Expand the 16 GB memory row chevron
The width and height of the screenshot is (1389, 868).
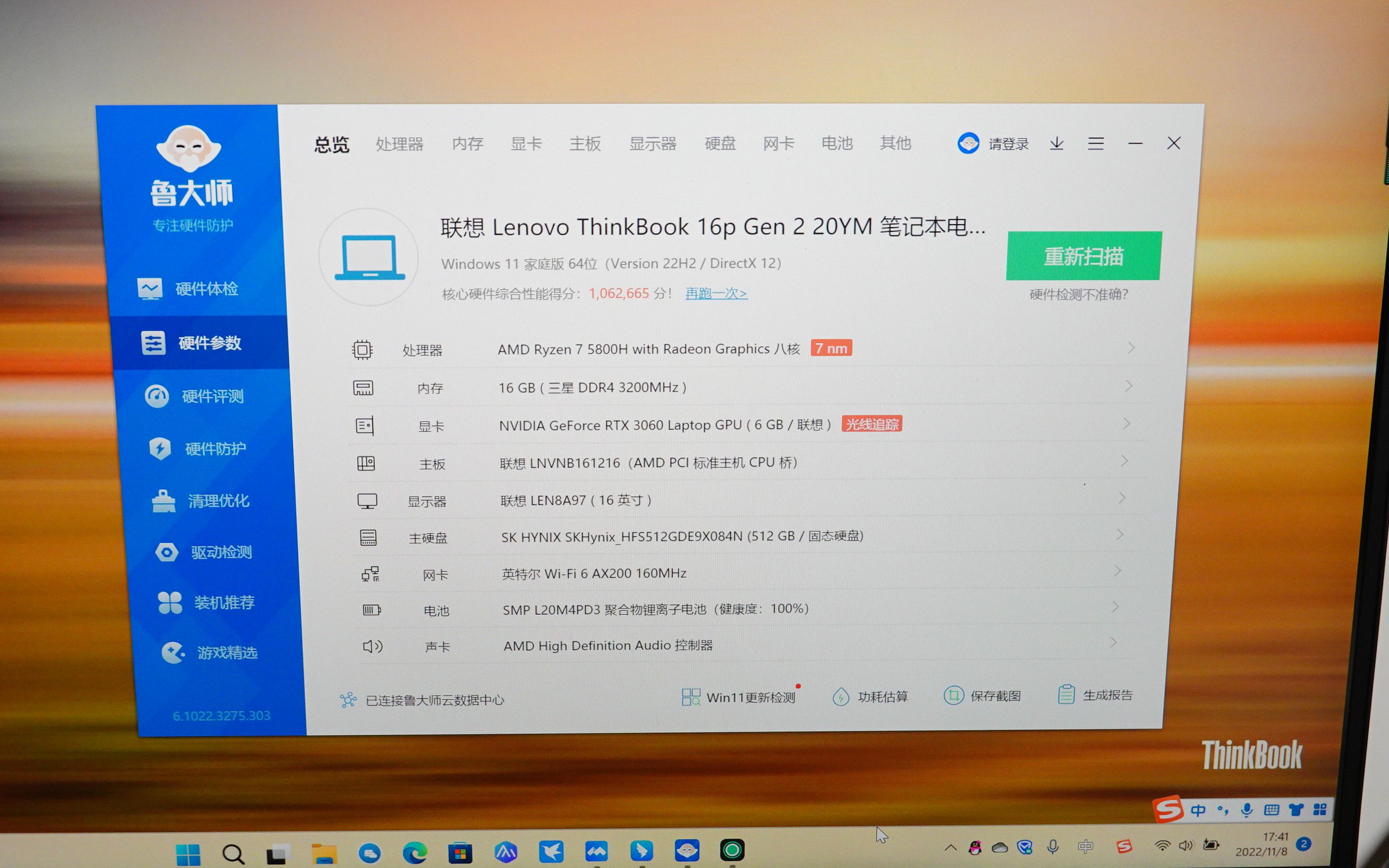pyautogui.click(x=1128, y=386)
